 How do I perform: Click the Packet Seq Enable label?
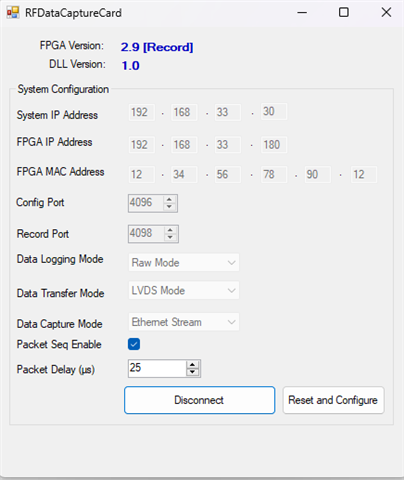[59, 344]
